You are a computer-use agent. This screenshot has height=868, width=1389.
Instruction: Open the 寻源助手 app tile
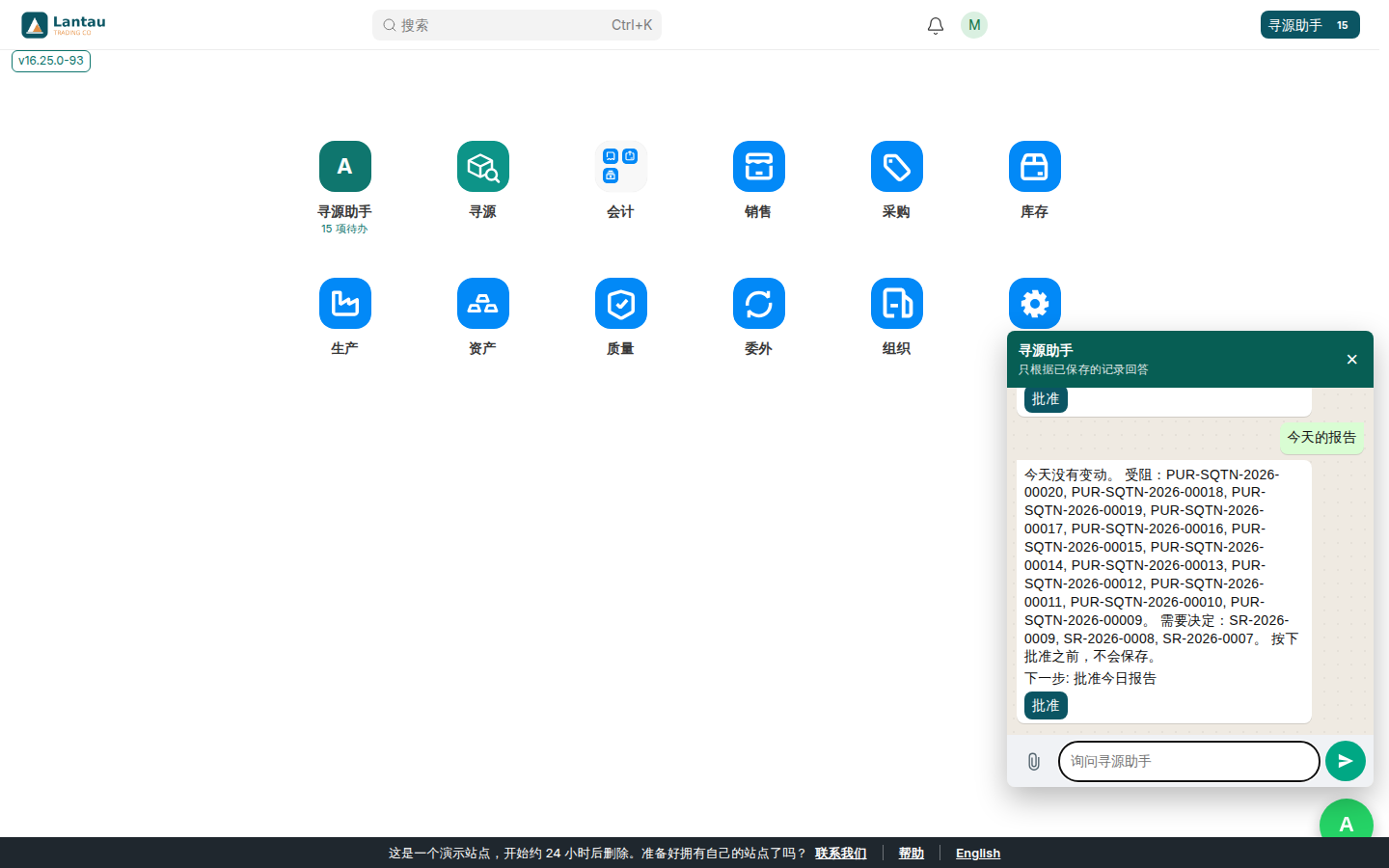344,167
